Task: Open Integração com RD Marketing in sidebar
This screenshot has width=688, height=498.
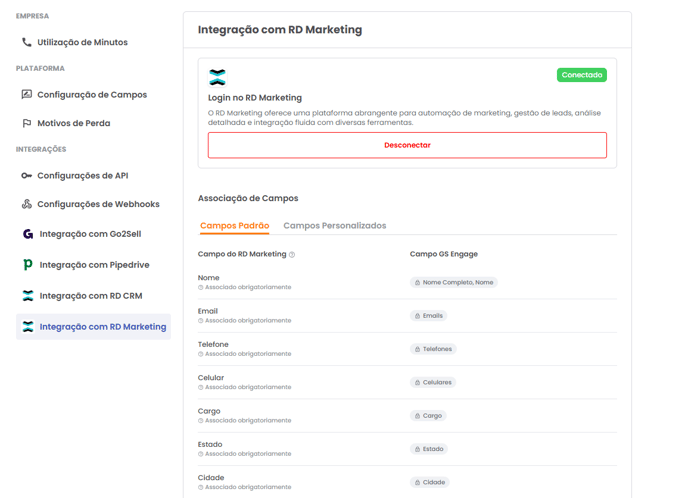Action: tap(102, 327)
